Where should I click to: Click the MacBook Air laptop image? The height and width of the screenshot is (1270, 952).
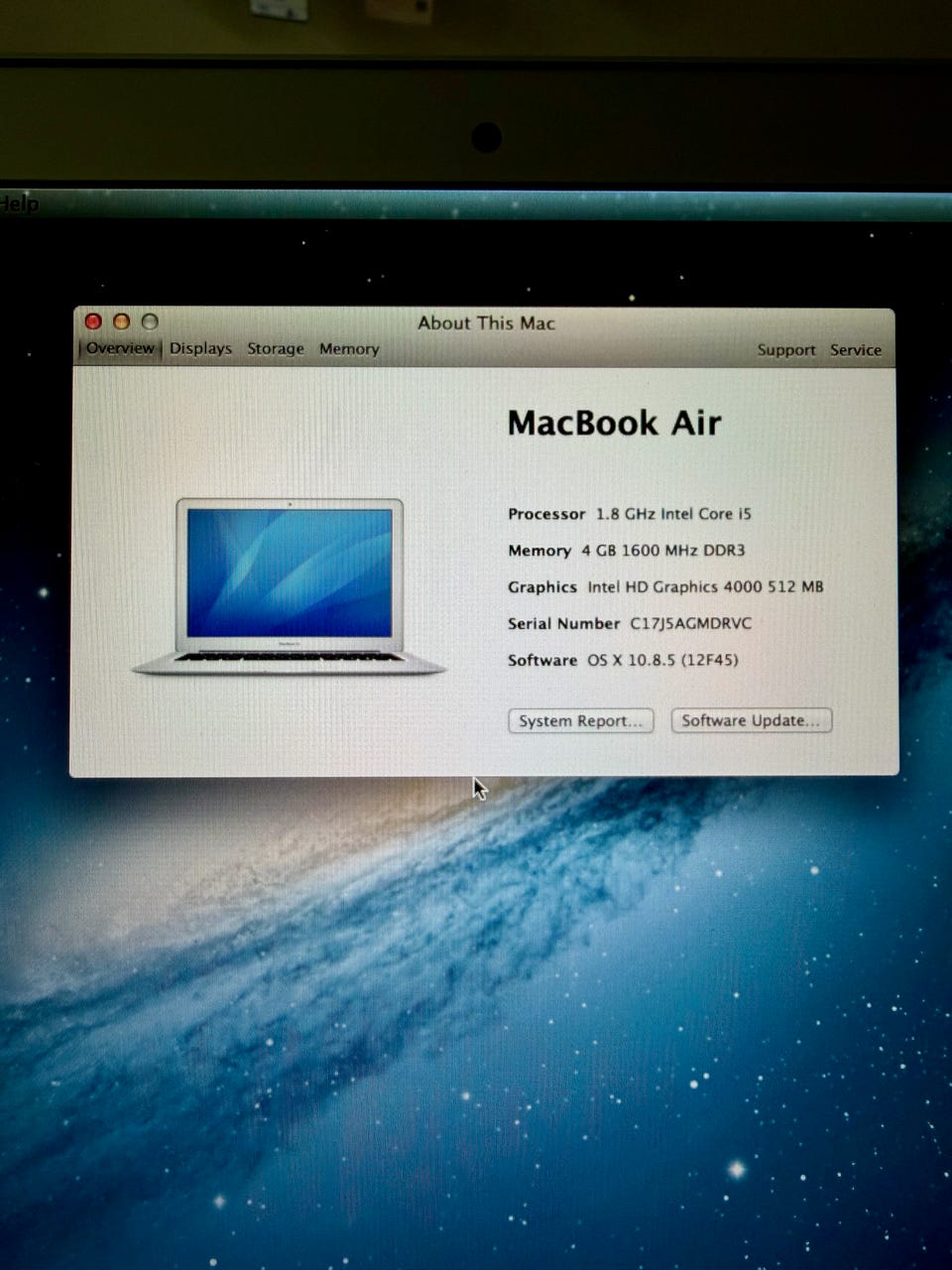[289, 587]
